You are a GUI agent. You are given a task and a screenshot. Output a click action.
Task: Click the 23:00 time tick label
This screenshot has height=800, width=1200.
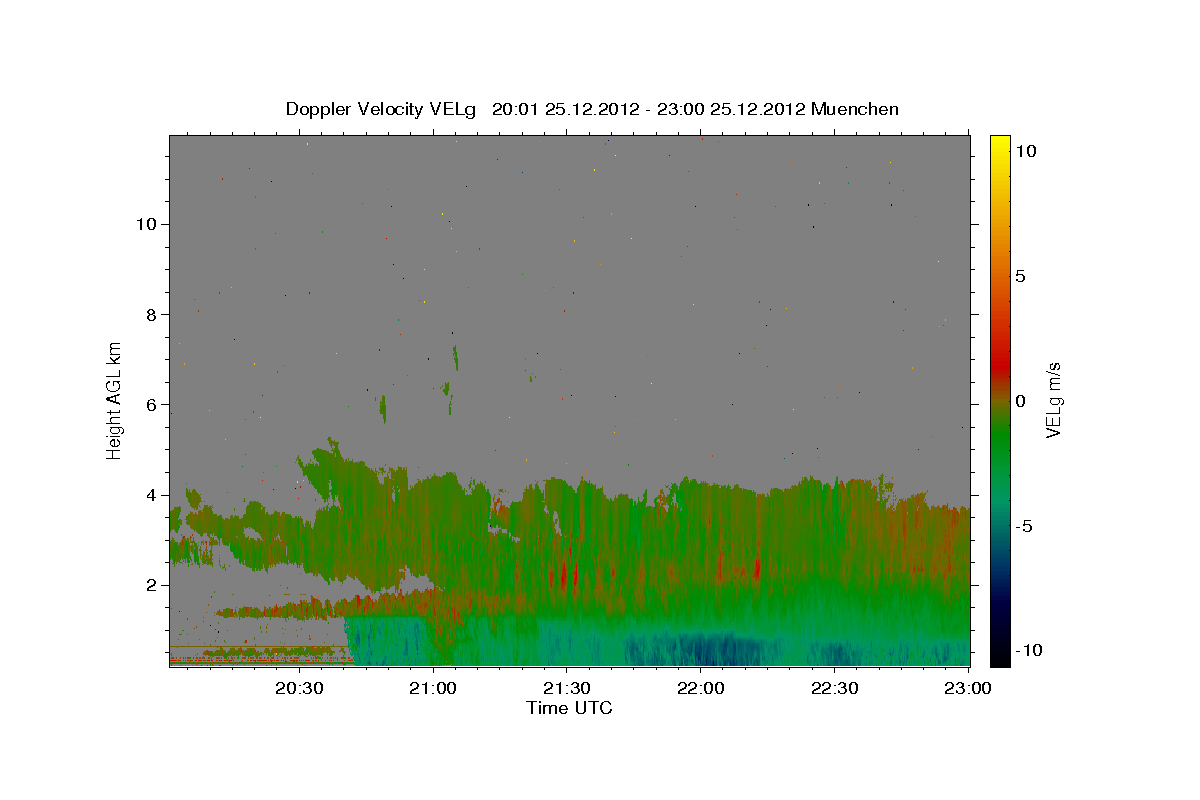pos(968,688)
